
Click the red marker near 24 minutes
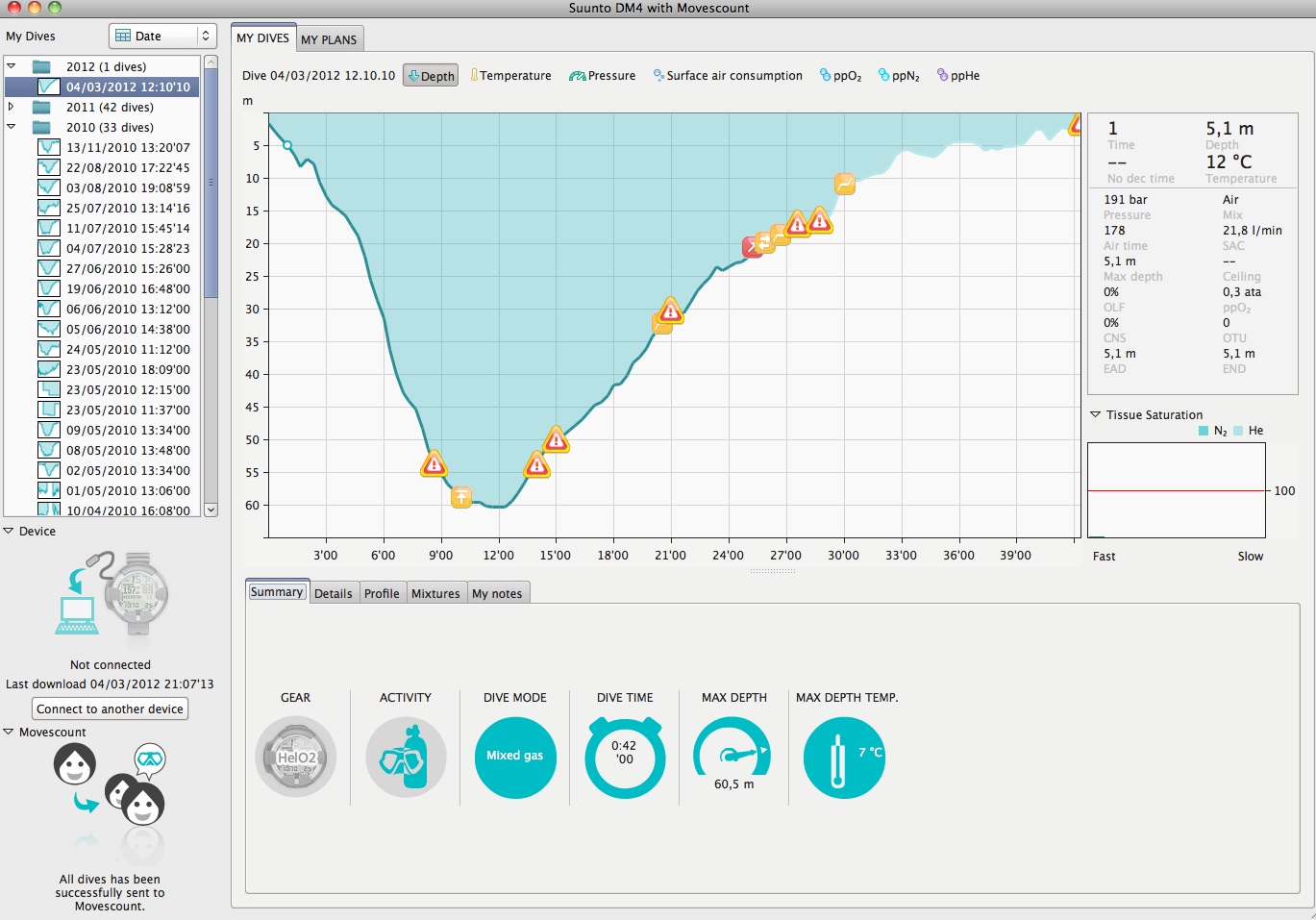point(751,247)
